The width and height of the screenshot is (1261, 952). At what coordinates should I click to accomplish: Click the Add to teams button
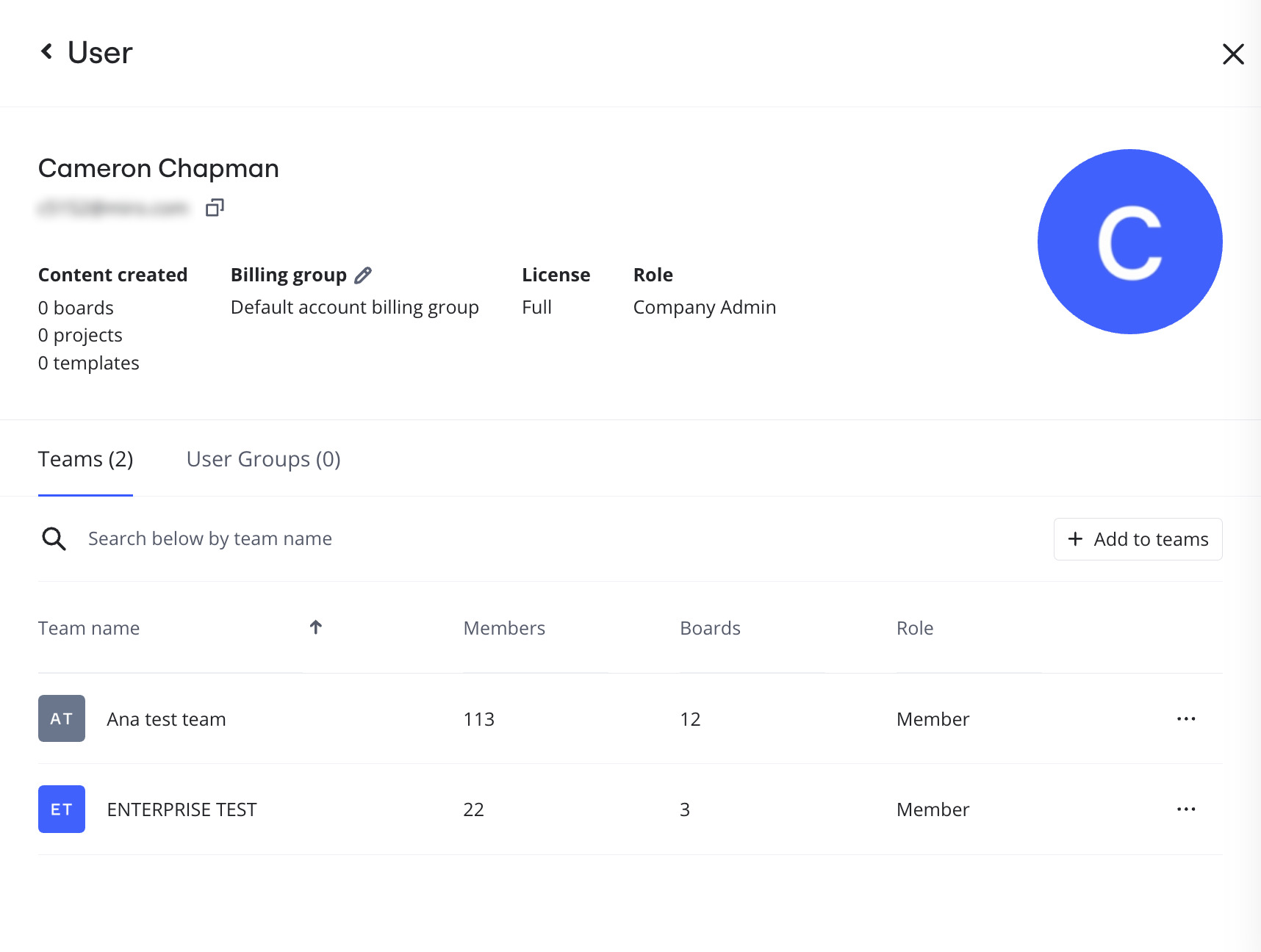tap(1138, 539)
